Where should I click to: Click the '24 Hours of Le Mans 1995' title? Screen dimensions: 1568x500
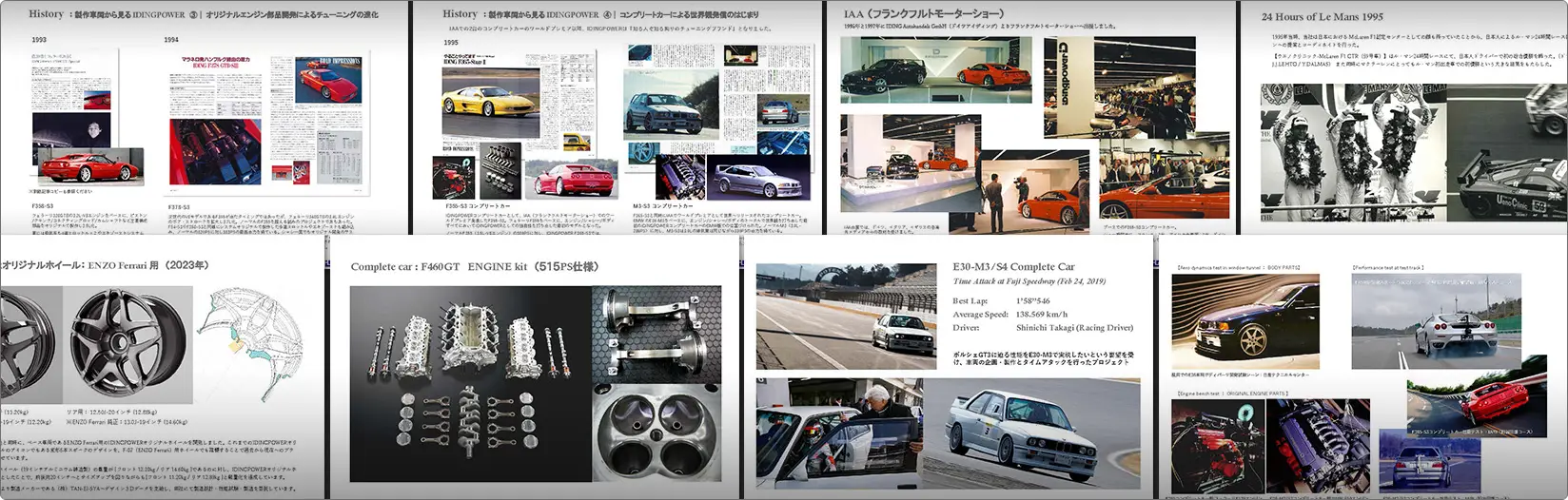click(1323, 16)
